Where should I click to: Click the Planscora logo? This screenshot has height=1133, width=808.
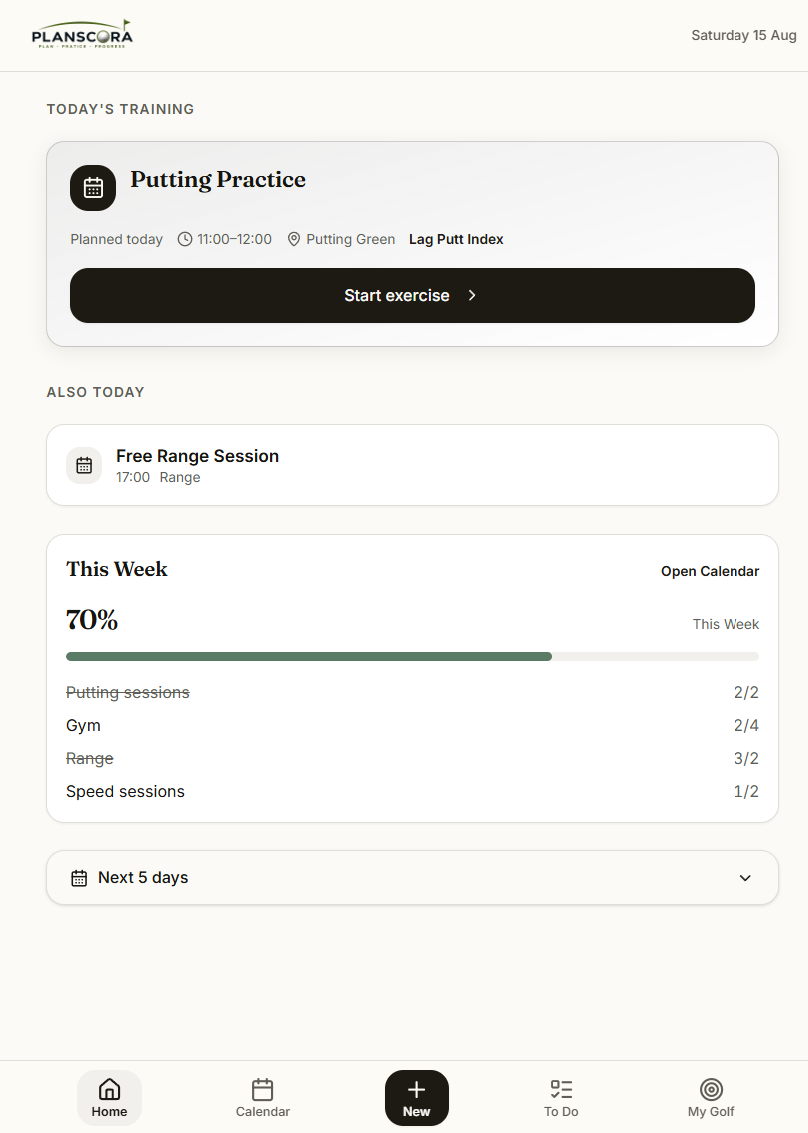click(x=82, y=34)
